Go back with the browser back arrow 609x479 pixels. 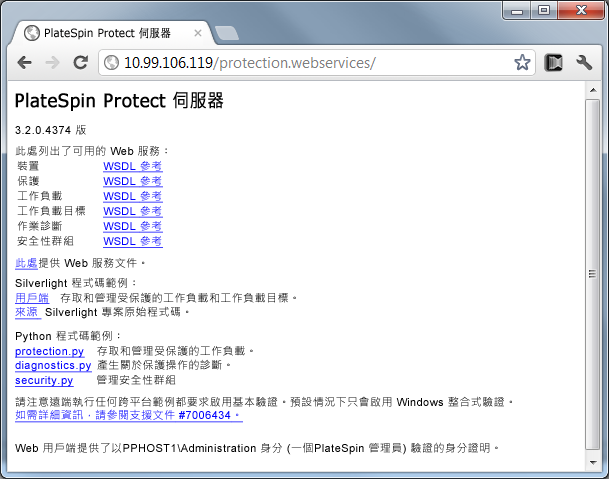point(25,63)
